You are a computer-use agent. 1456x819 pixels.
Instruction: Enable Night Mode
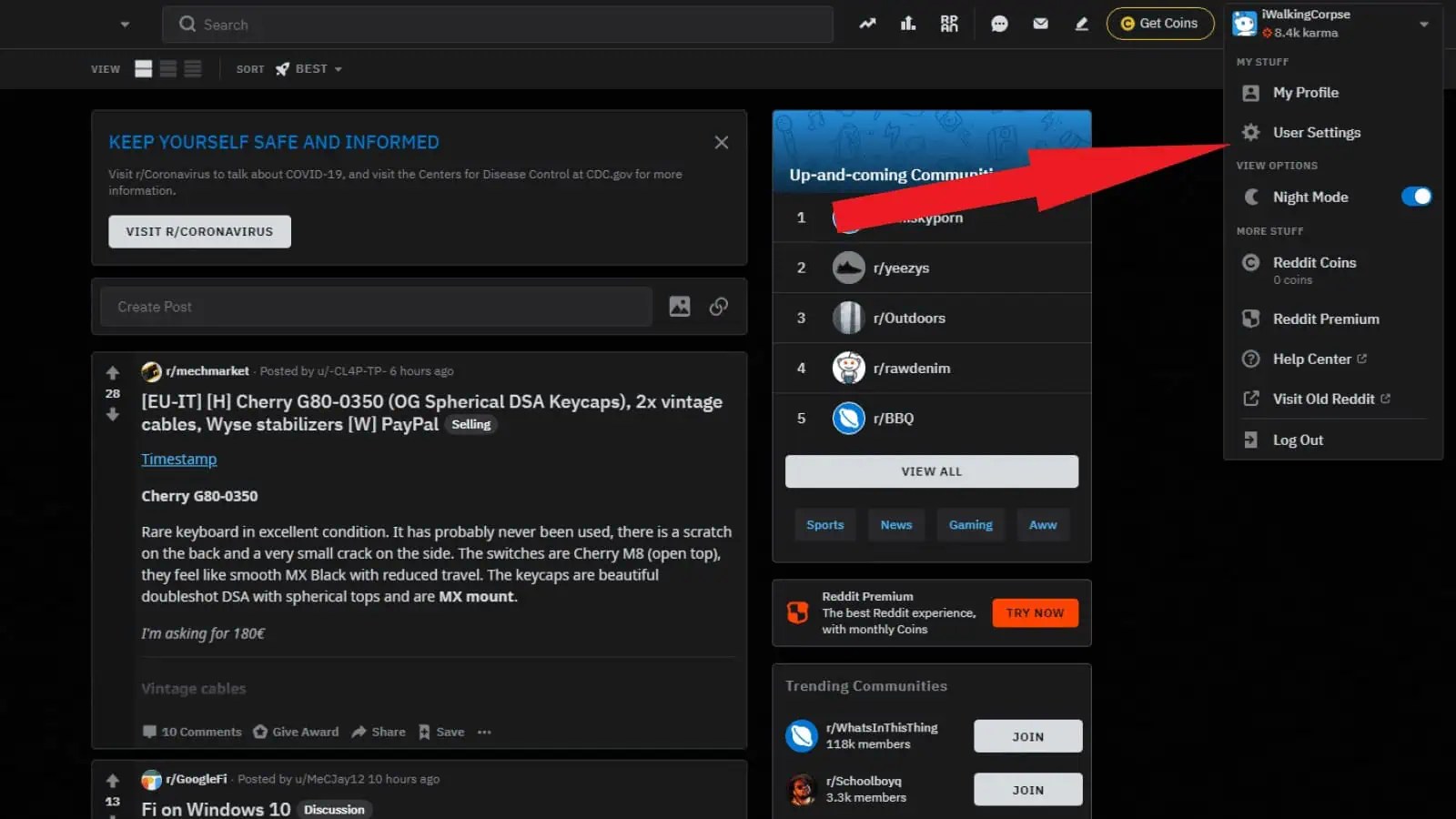point(1416,197)
